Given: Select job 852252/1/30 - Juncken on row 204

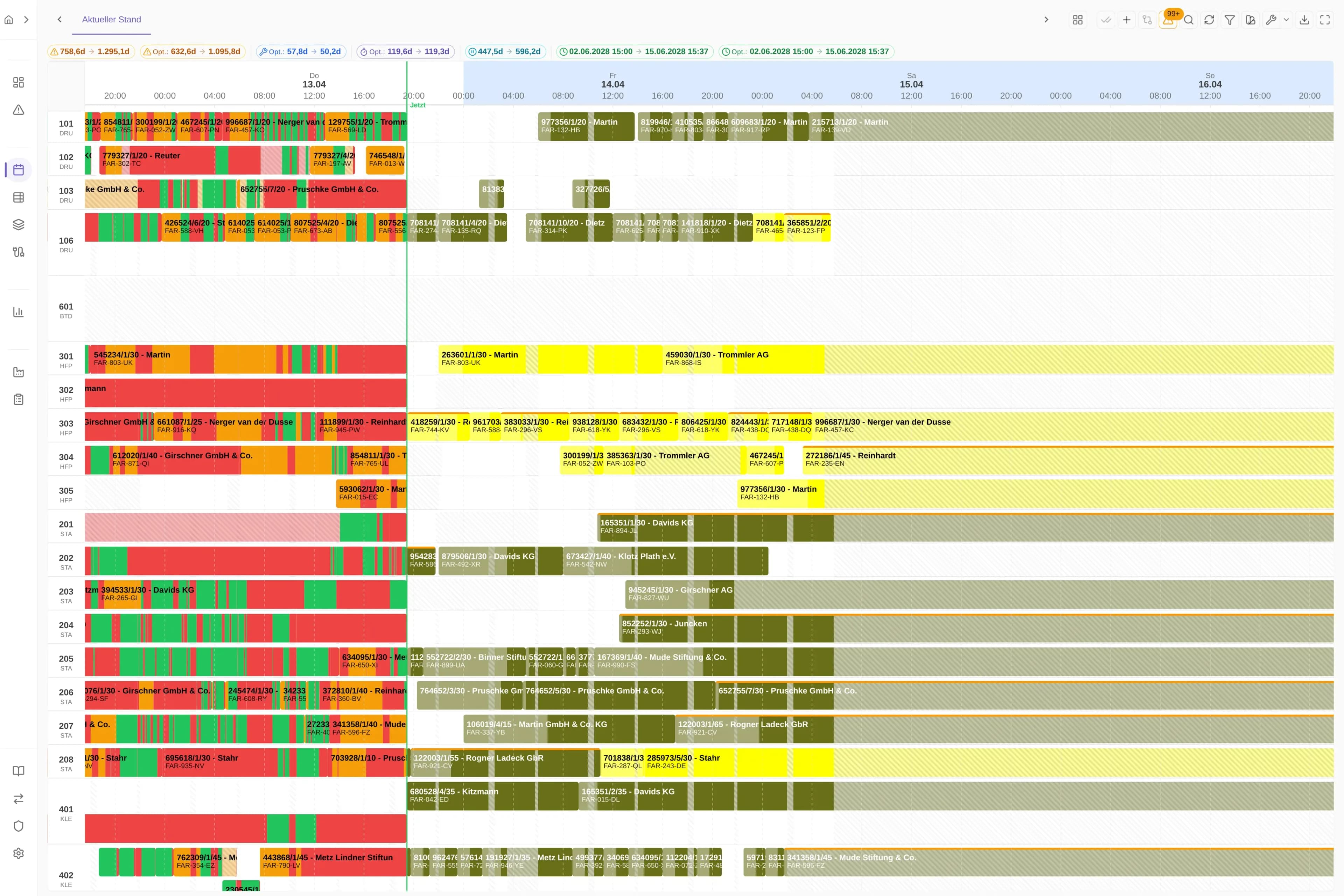Looking at the screenshot, I should (x=976, y=628).
